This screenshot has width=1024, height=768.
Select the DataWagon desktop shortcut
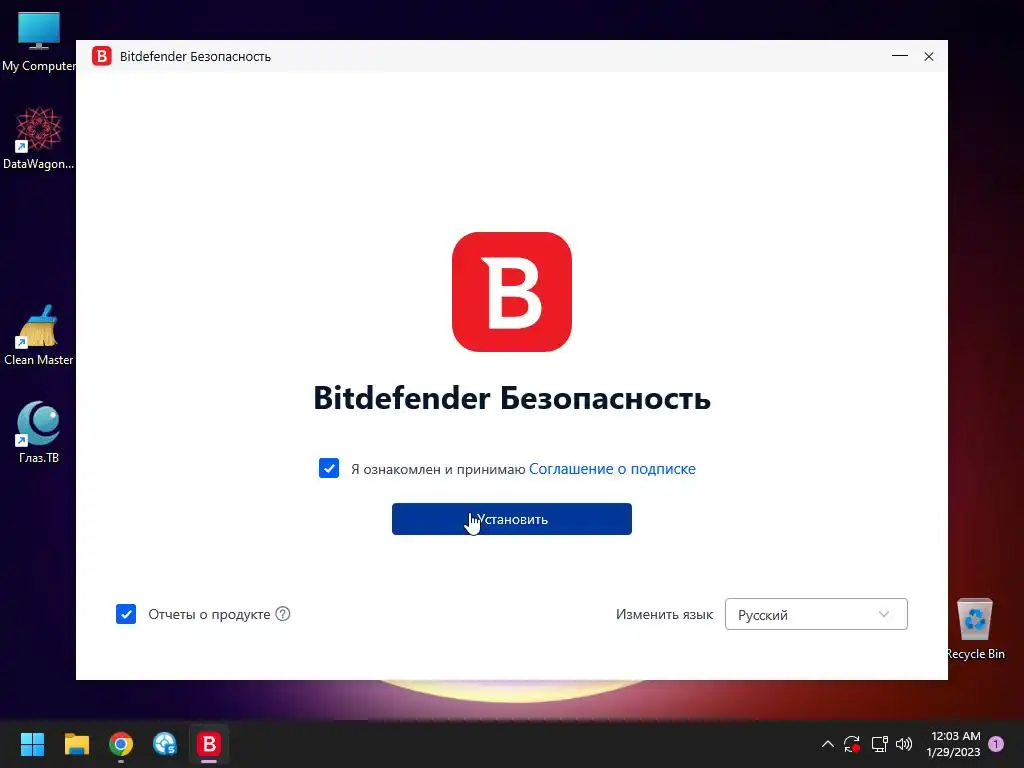39,139
